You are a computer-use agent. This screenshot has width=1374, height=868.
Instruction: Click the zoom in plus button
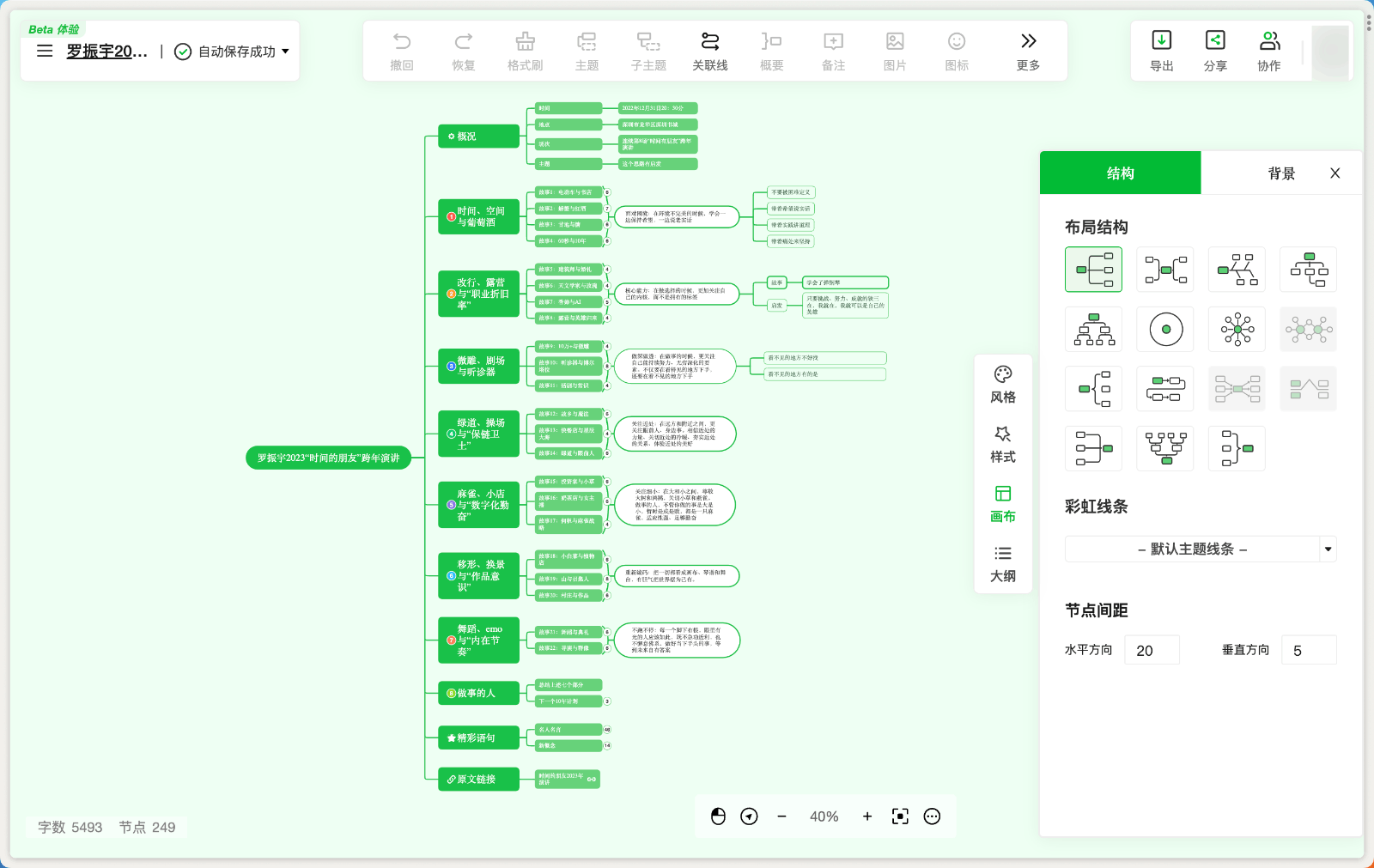click(867, 816)
